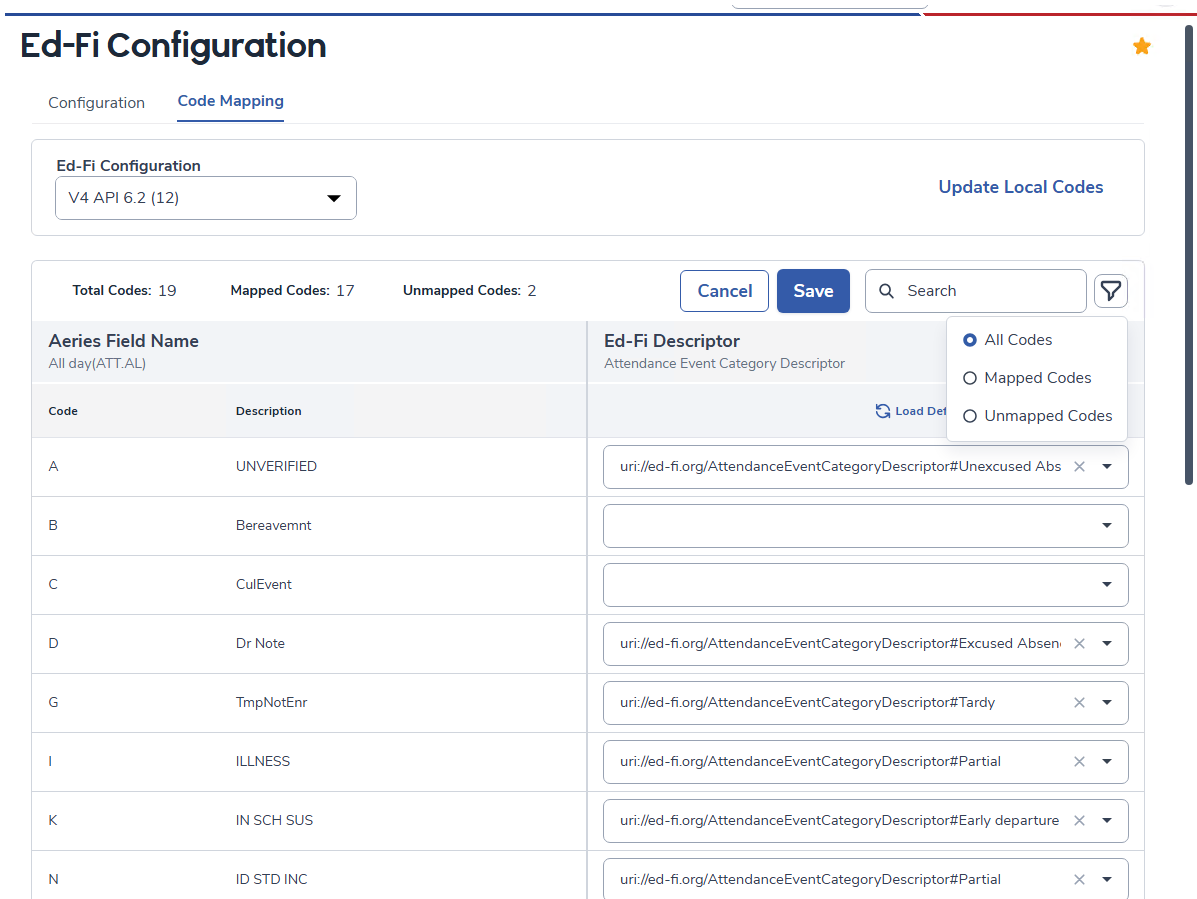Switch to the Configuration tab
The image size is (1197, 899).
96,102
